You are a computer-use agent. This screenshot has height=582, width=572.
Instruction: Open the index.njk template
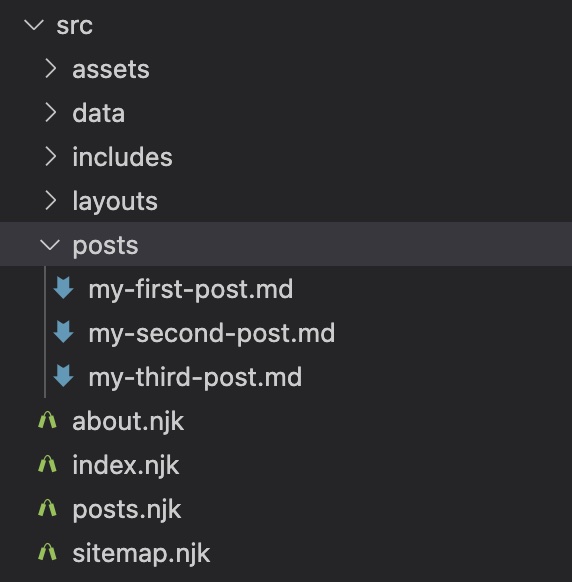(x=126, y=465)
